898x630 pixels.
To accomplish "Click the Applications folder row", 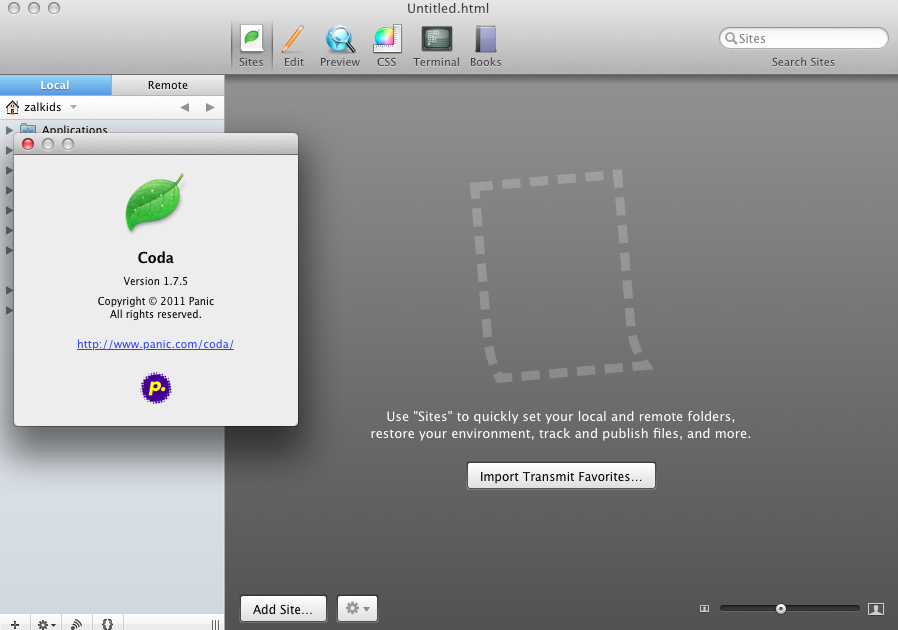I will pyautogui.click(x=112, y=129).
